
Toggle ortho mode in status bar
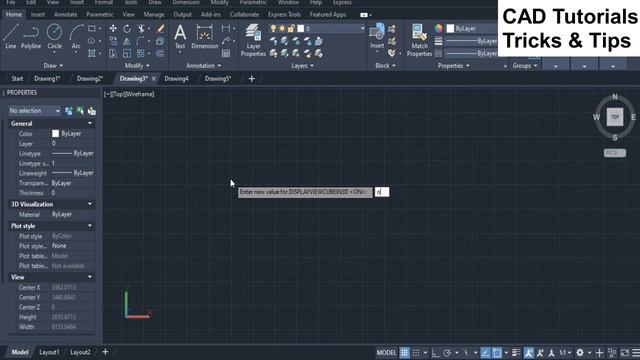pyautogui.click(x=436, y=352)
